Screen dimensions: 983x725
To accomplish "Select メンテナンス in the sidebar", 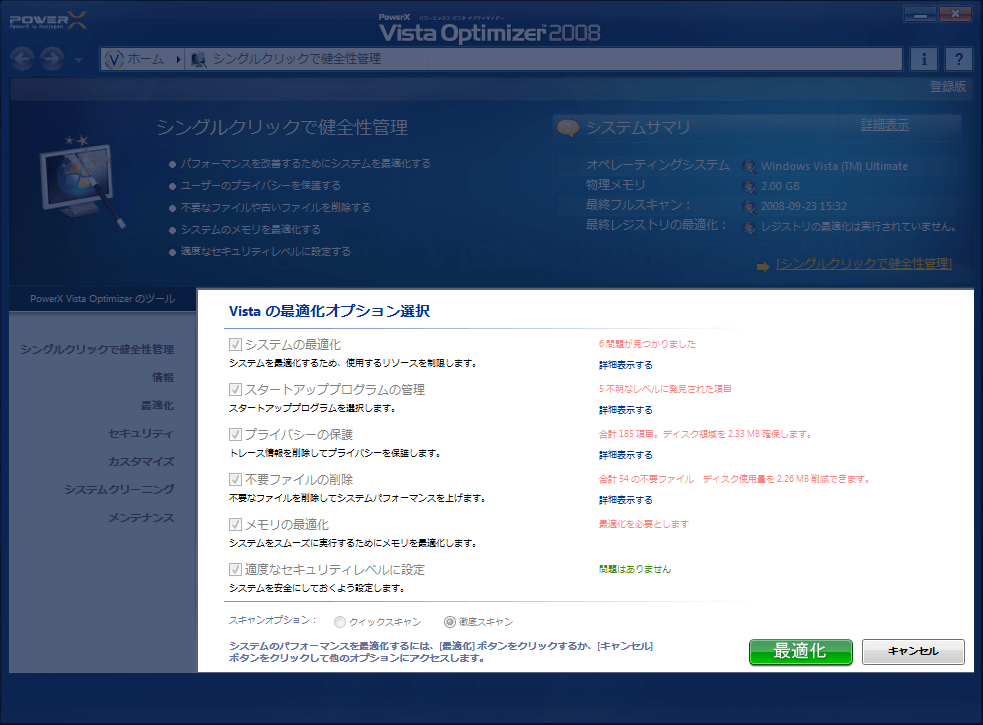I will 140,517.
